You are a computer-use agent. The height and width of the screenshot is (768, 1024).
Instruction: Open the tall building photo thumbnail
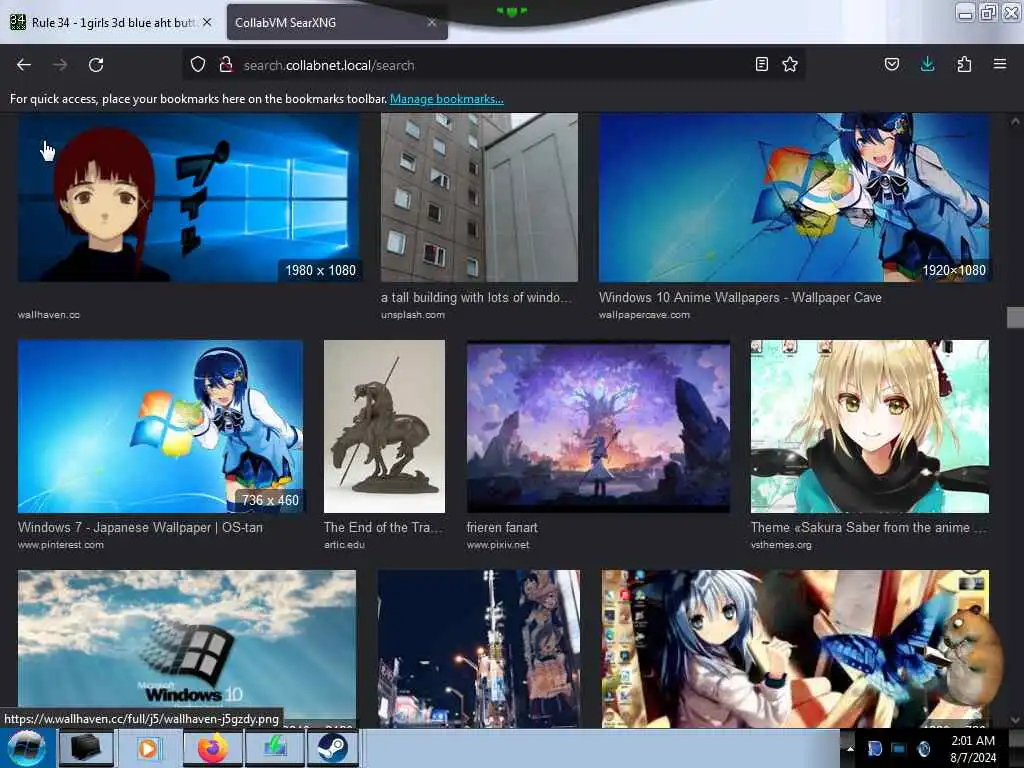click(x=479, y=198)
